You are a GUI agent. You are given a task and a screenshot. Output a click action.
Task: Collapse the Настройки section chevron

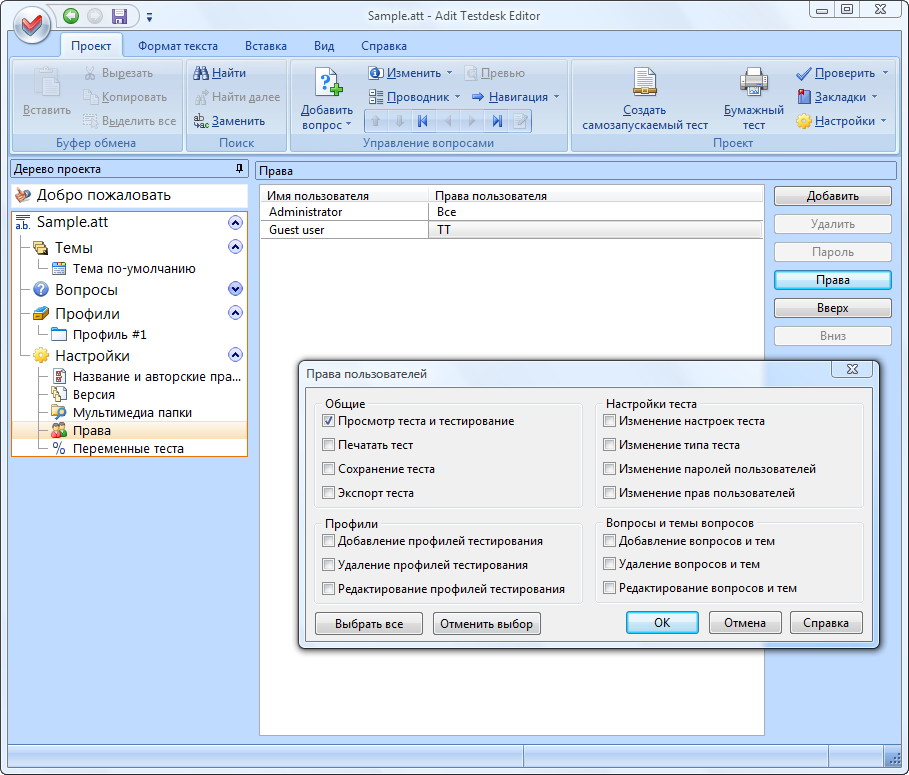coord(235,355)
